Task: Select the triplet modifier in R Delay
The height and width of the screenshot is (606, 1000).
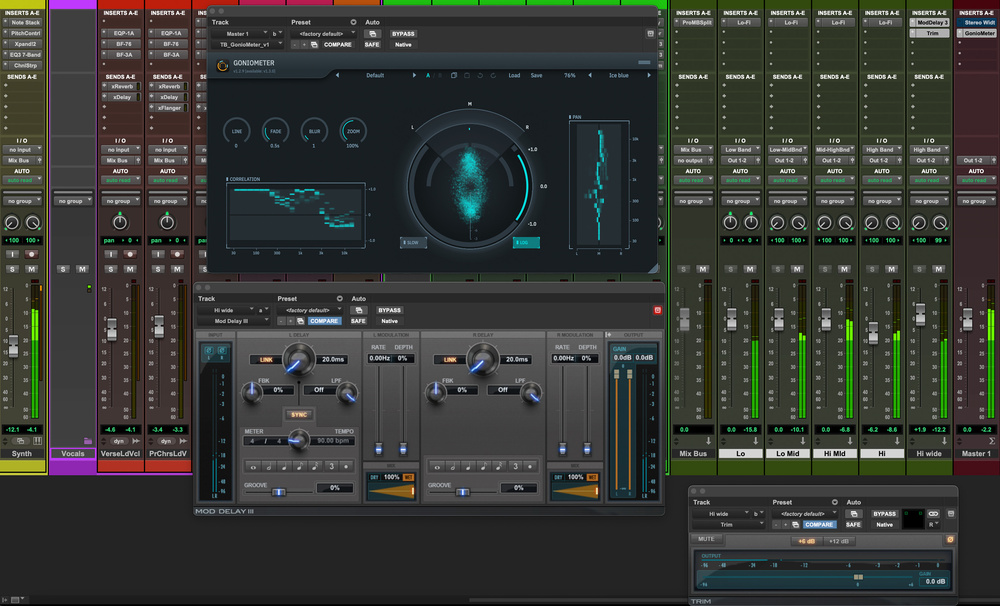Action: 514,466
